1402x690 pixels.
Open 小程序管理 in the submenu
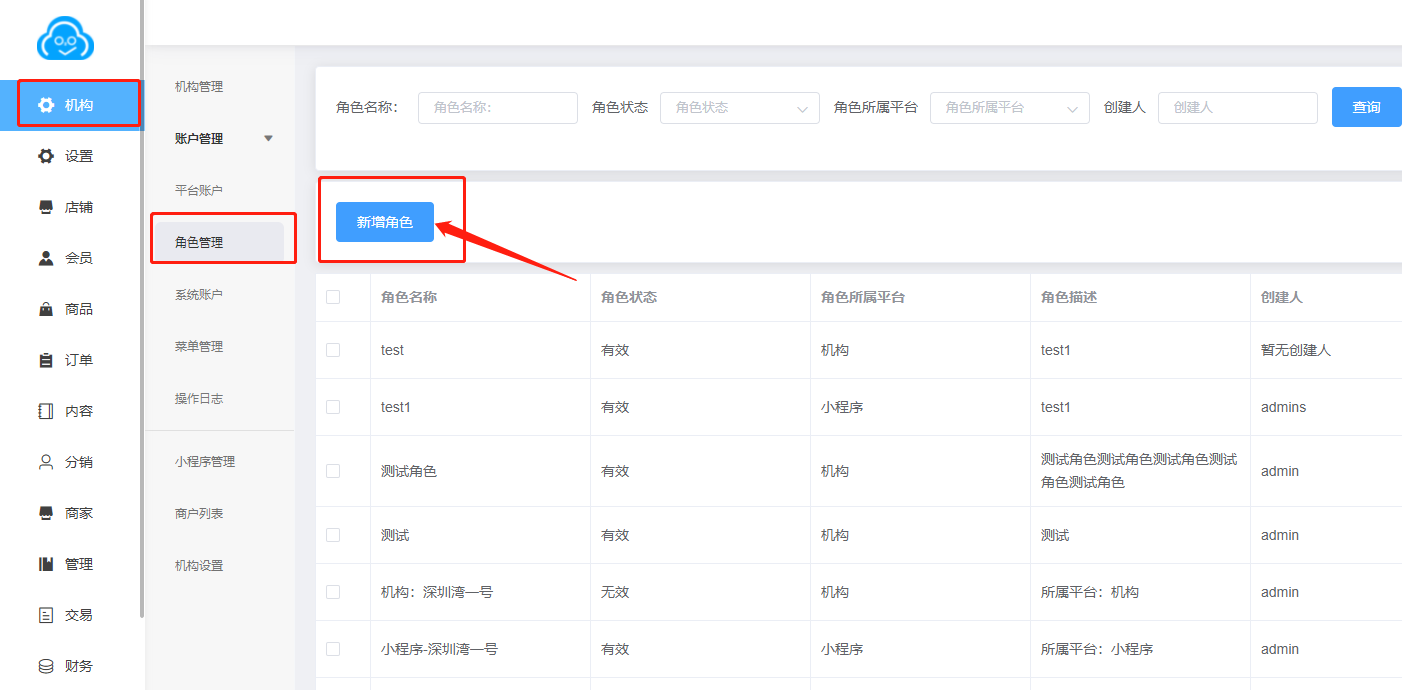(x=205, y=462)
